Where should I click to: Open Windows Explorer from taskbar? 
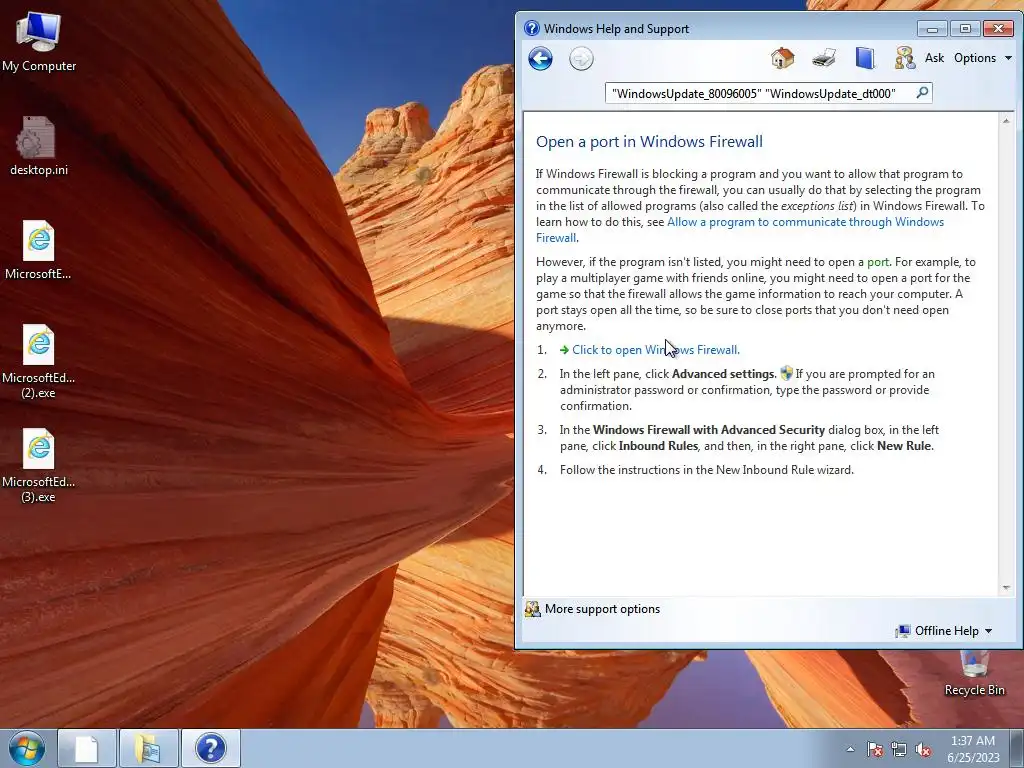pos(148,748)
